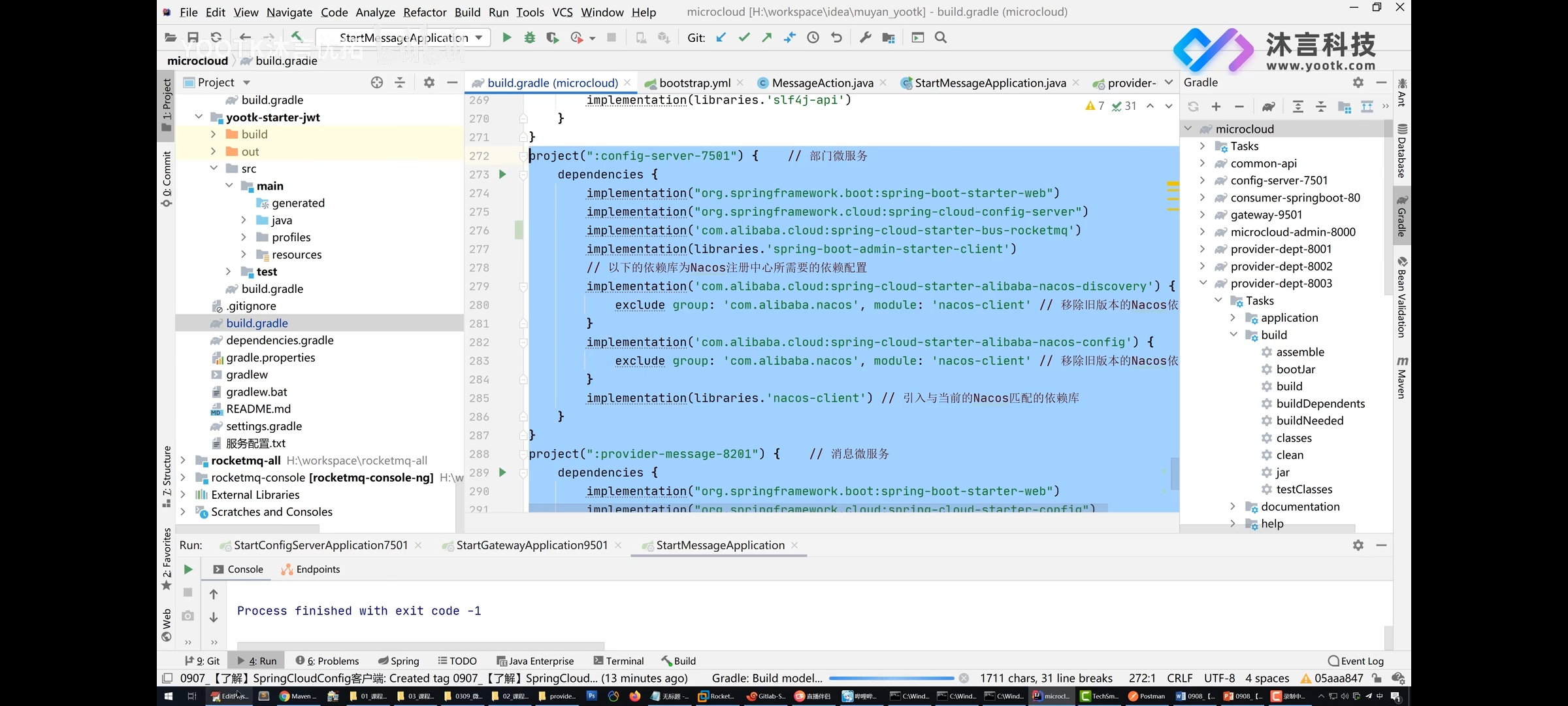Toggle Favorites tool window side tab
This screenshot has height=706, width=1568.
[x=167, y=559]
